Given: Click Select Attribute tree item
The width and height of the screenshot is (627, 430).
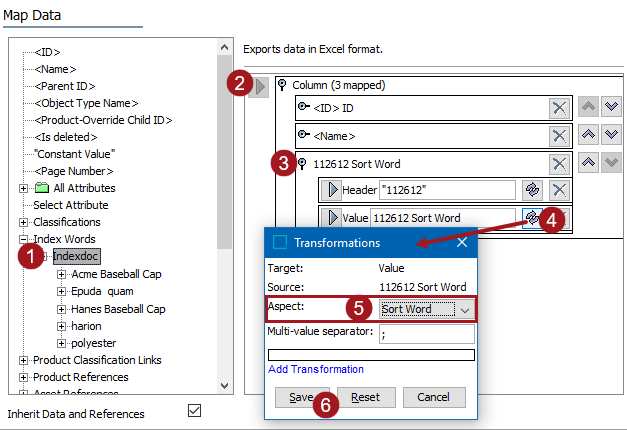Looking at the screenshot, I should tap(71, 205).
